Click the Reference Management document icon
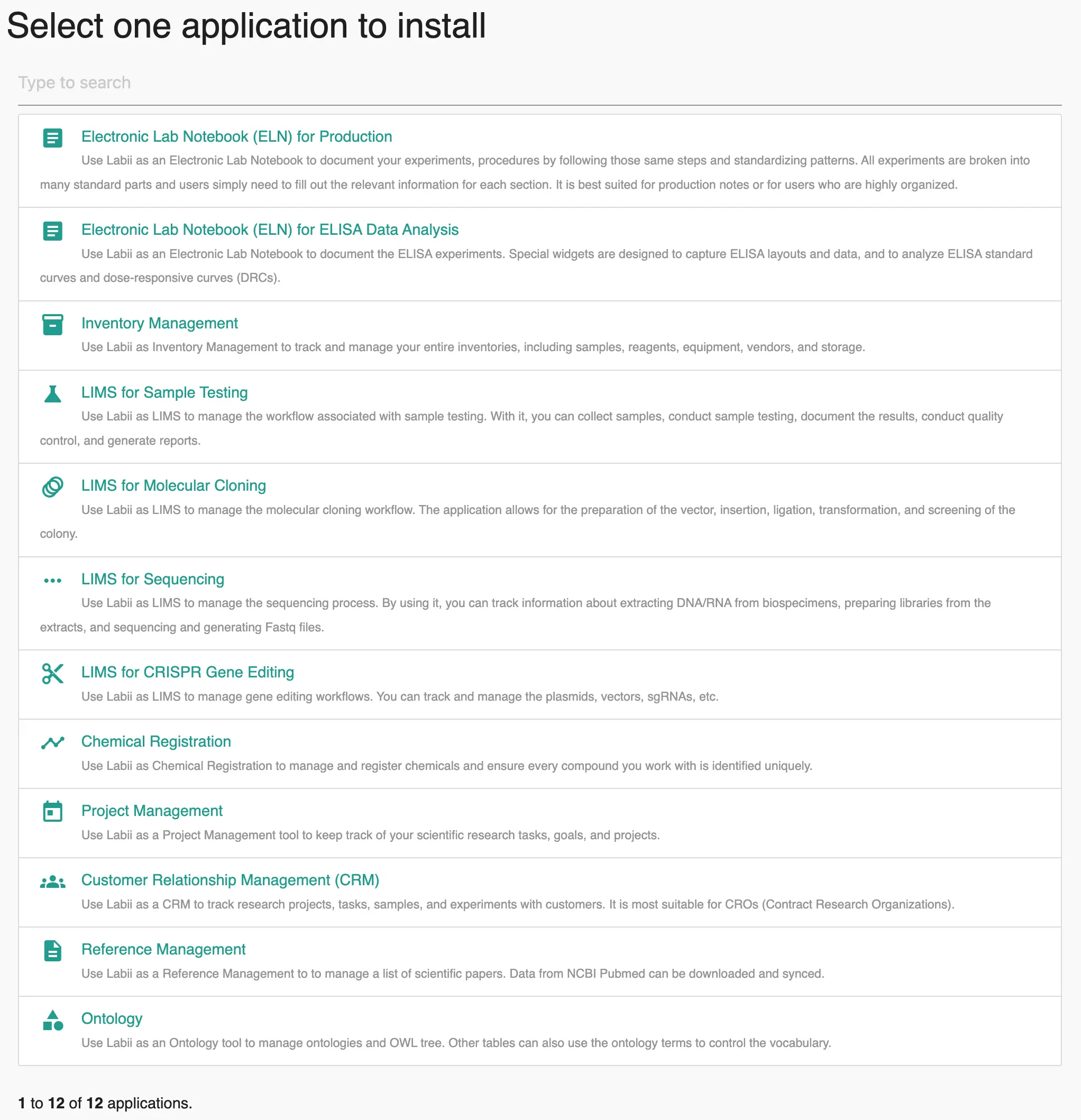Image resolution: width=1081 pixels, height=1120 pixels. pos(52,951)
